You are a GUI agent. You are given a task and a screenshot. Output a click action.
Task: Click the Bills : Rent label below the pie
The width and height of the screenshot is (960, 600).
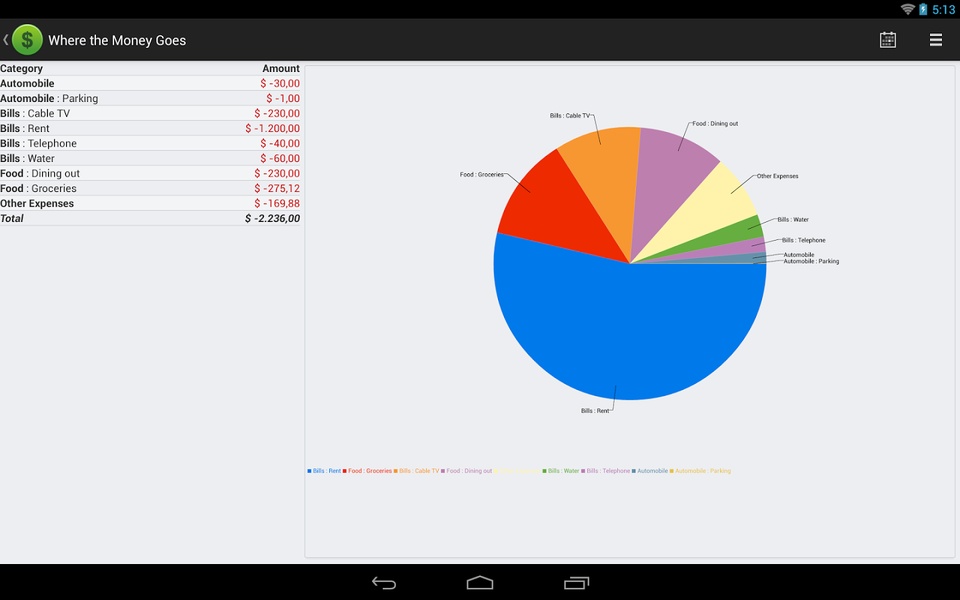tap(595, 411)
